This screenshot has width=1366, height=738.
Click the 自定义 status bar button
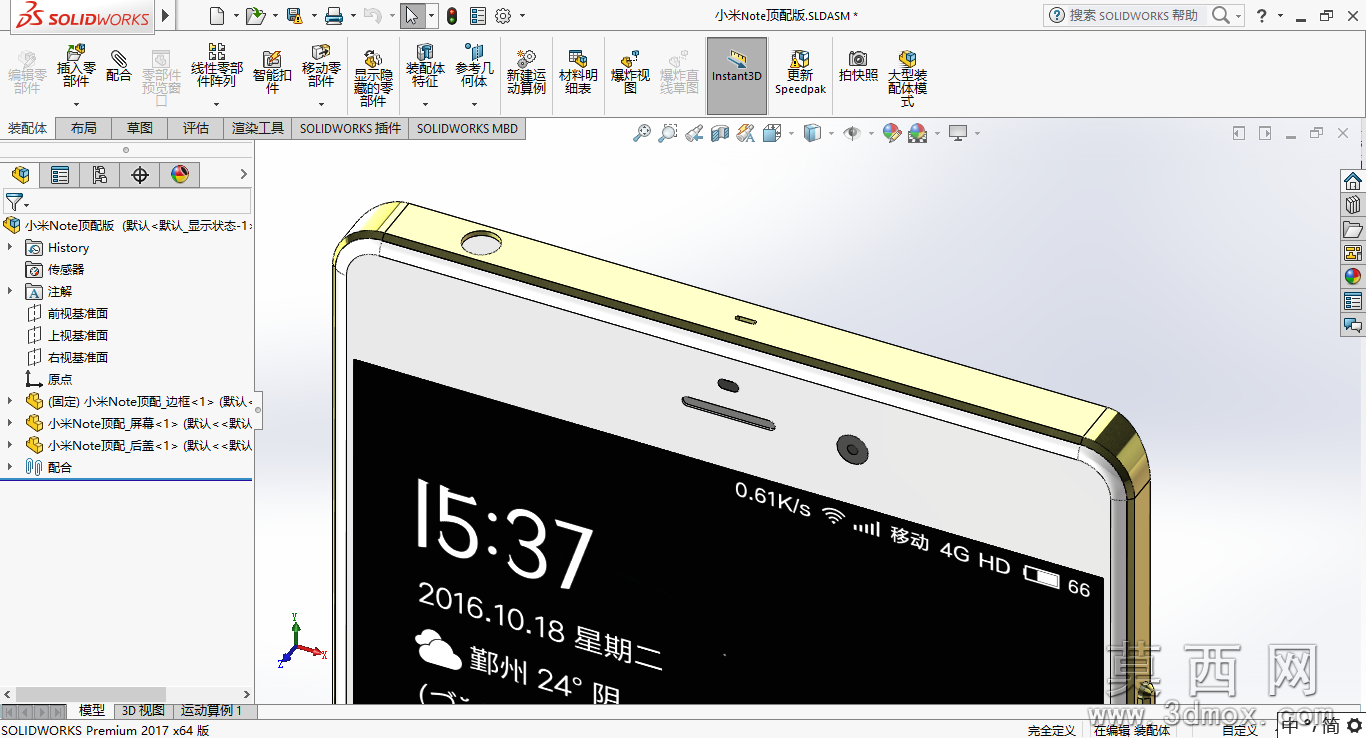coord(1240,730)
